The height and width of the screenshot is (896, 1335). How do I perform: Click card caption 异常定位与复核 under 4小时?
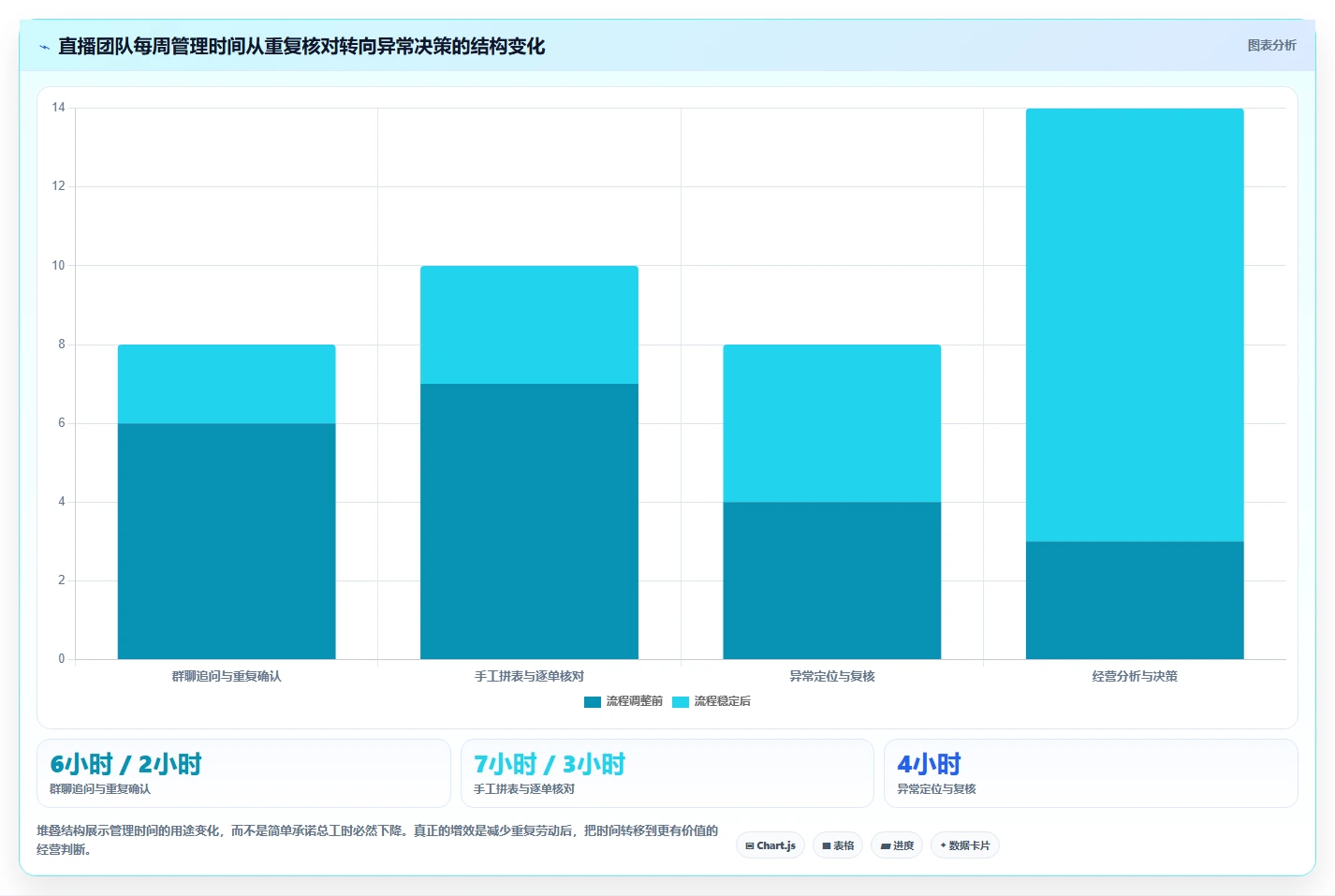[x=936, y=789]
